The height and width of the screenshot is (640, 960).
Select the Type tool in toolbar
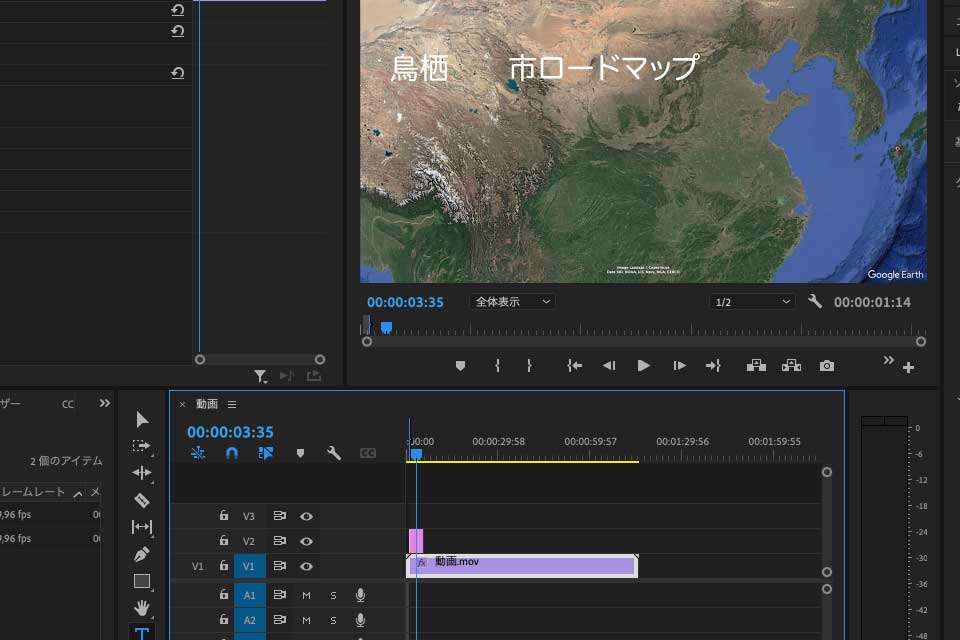pos(142,633)
